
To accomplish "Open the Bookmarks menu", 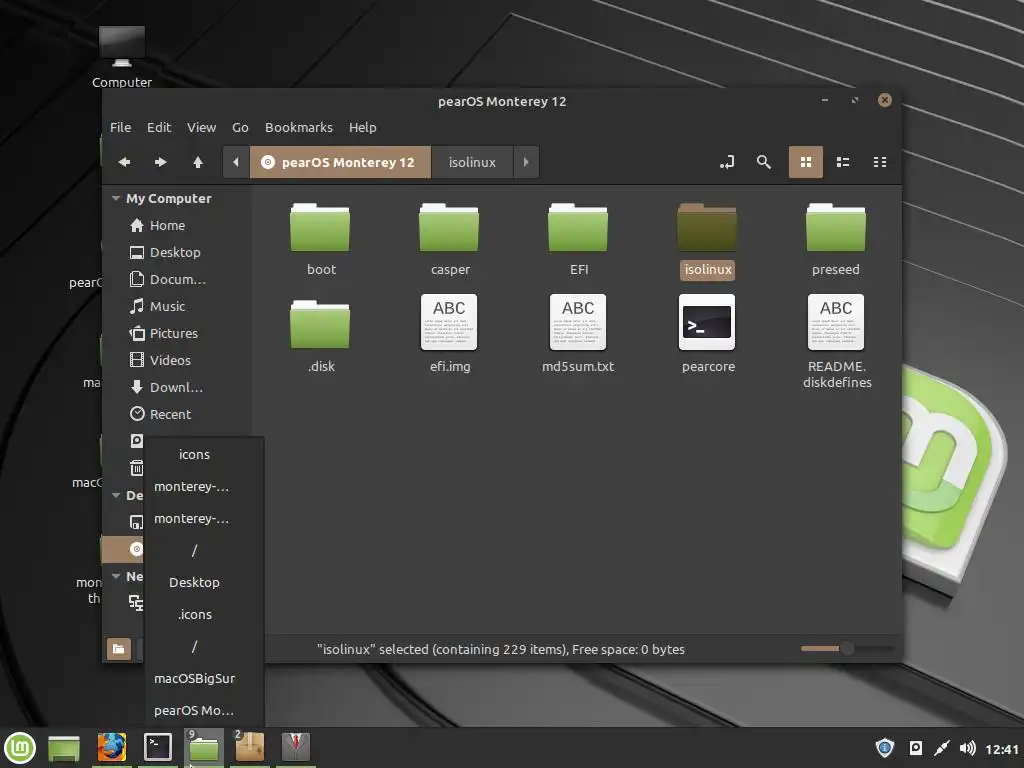I will tap(298, 127).
